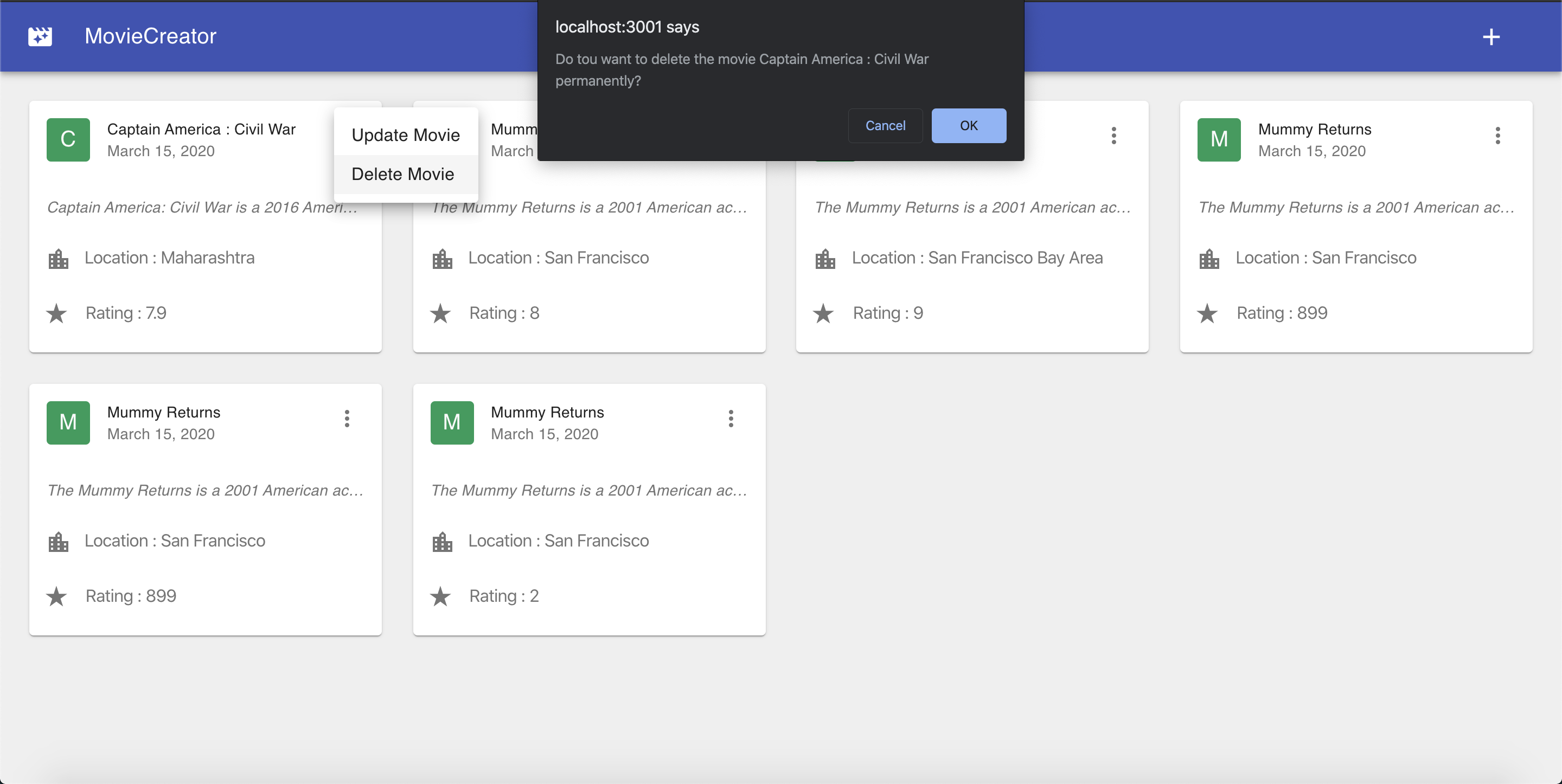
Task: Open three-dot menu on Rating 9 card
Action: [1113, 135]
